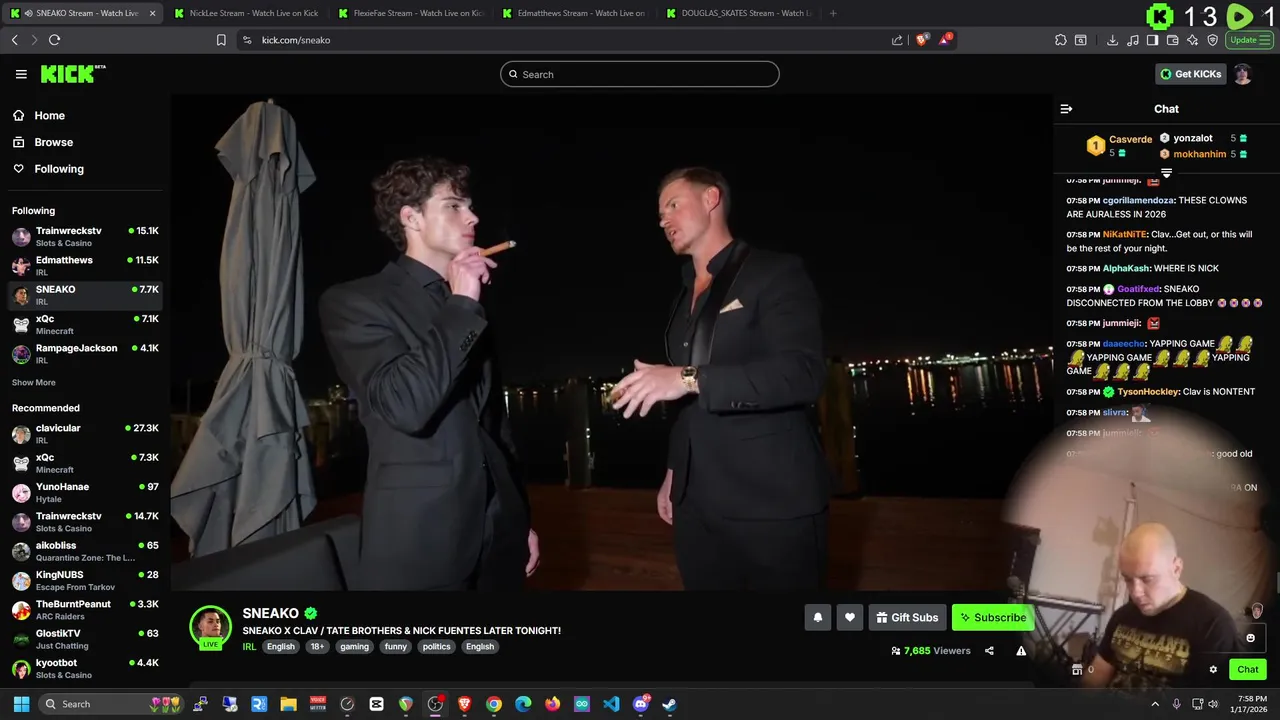Go back in browser history
This screenshot has height=720, width=1280.
coord(14,40)
